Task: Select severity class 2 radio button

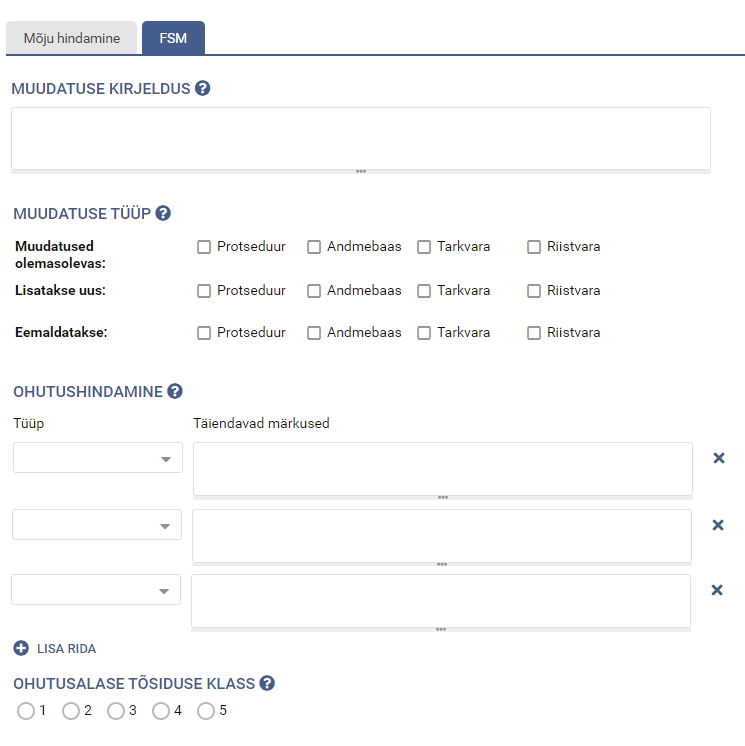Action: click(71, 711)
